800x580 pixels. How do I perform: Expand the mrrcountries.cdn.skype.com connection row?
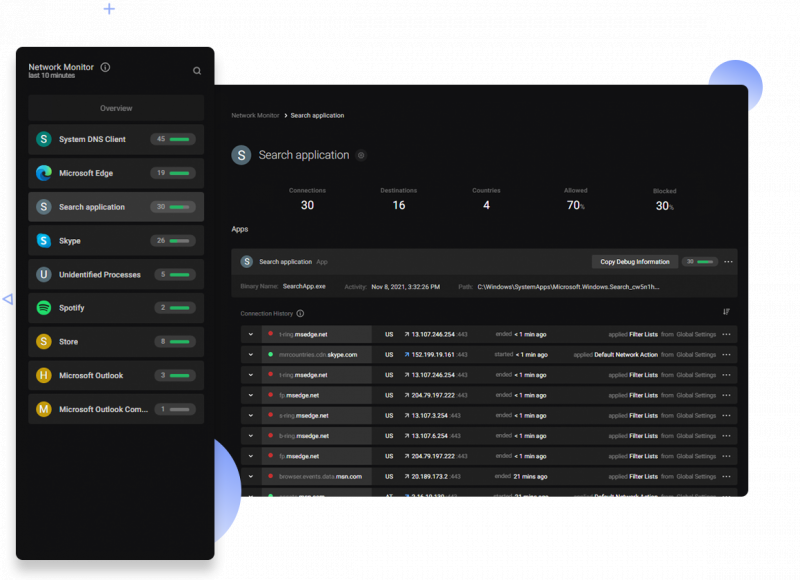pyautogui.click(x=251, y=355)
